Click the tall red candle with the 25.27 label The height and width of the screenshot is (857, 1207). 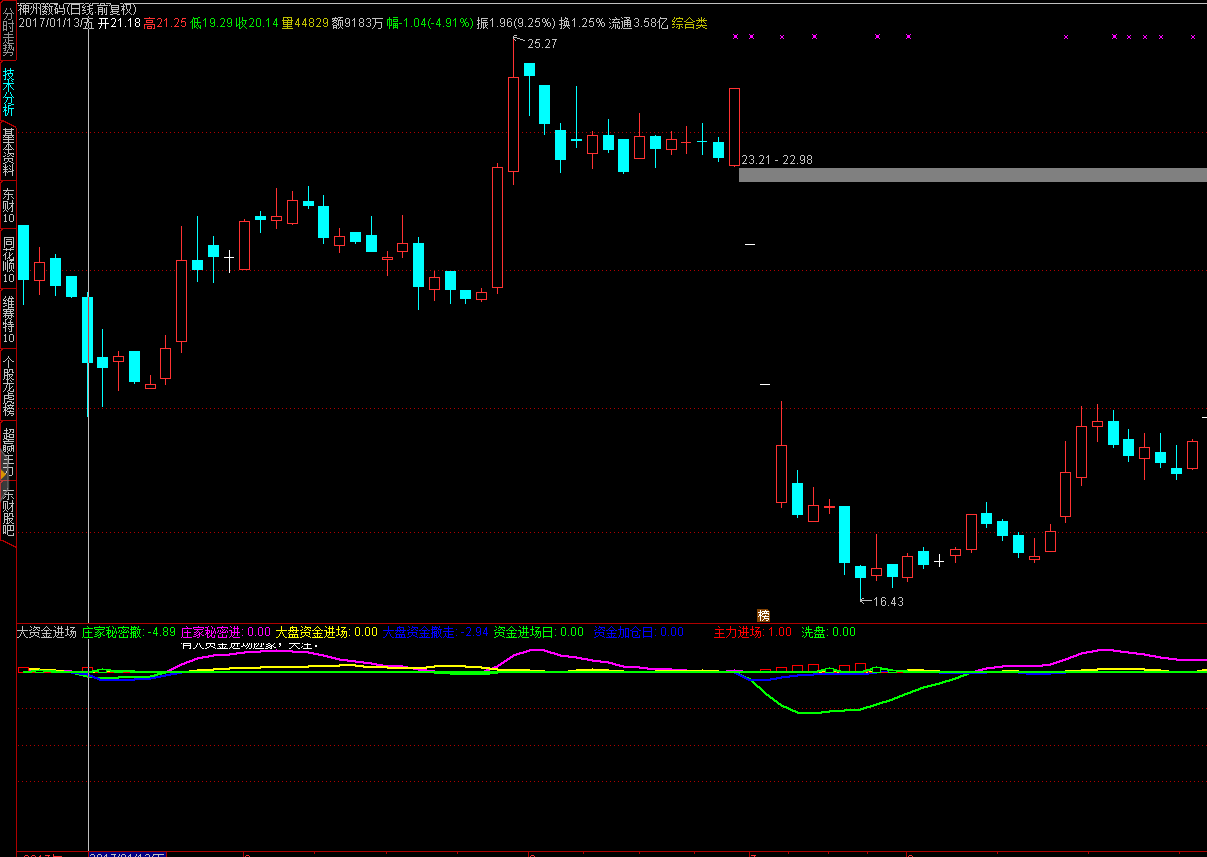[514, 124]
